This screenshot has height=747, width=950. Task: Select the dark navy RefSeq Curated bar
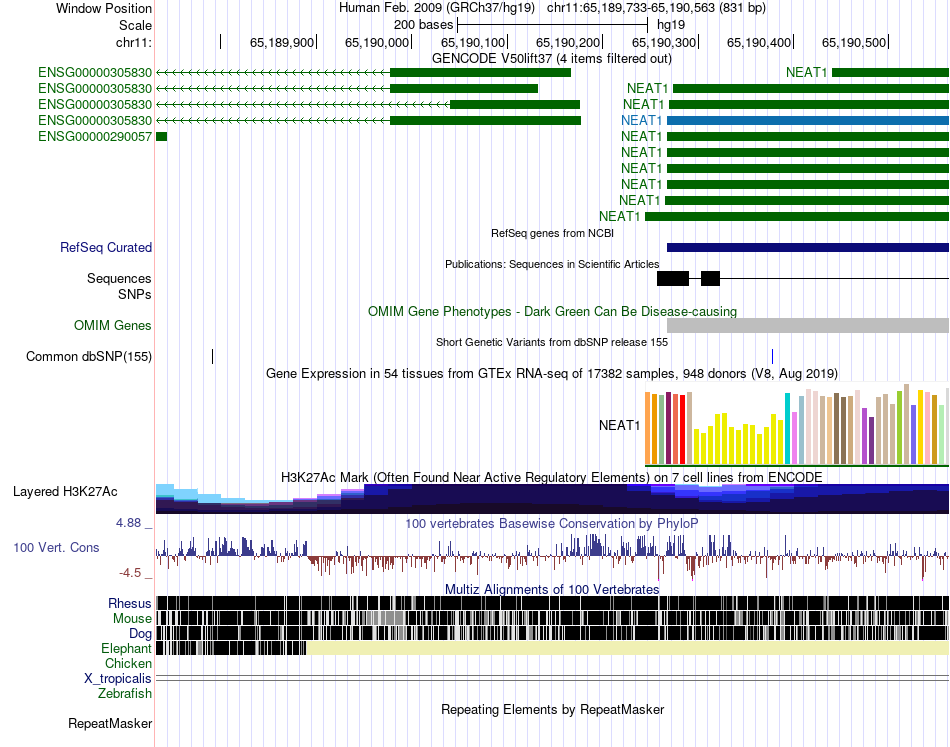(808, 247)
